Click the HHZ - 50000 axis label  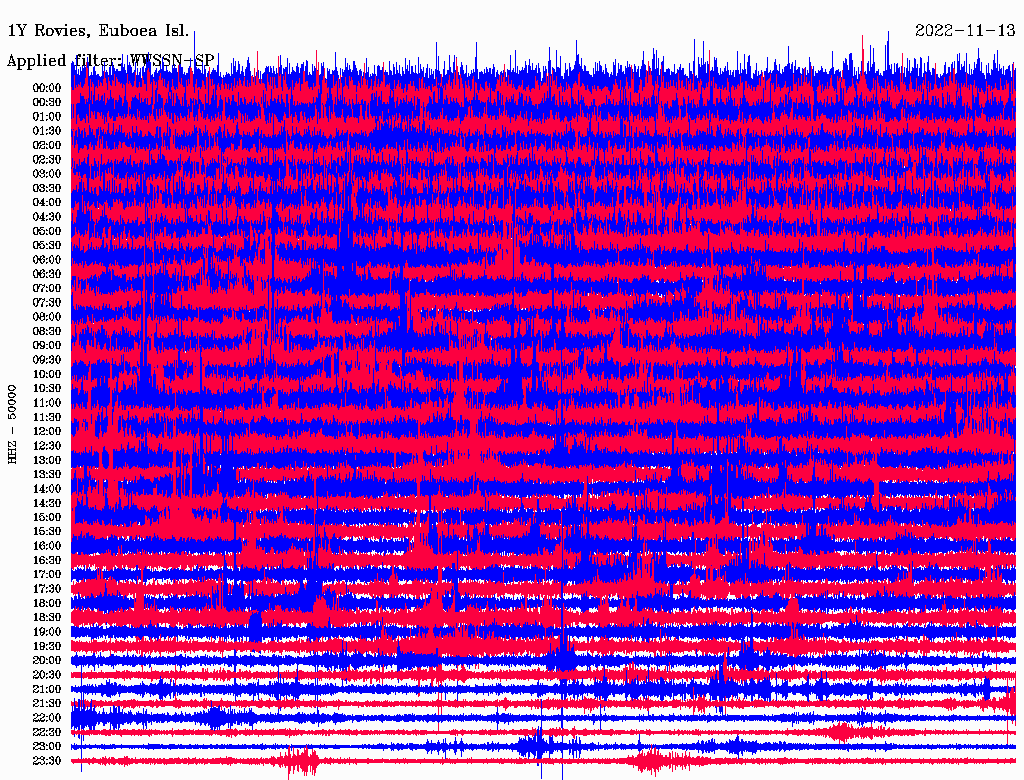click(x=12, y=424)
